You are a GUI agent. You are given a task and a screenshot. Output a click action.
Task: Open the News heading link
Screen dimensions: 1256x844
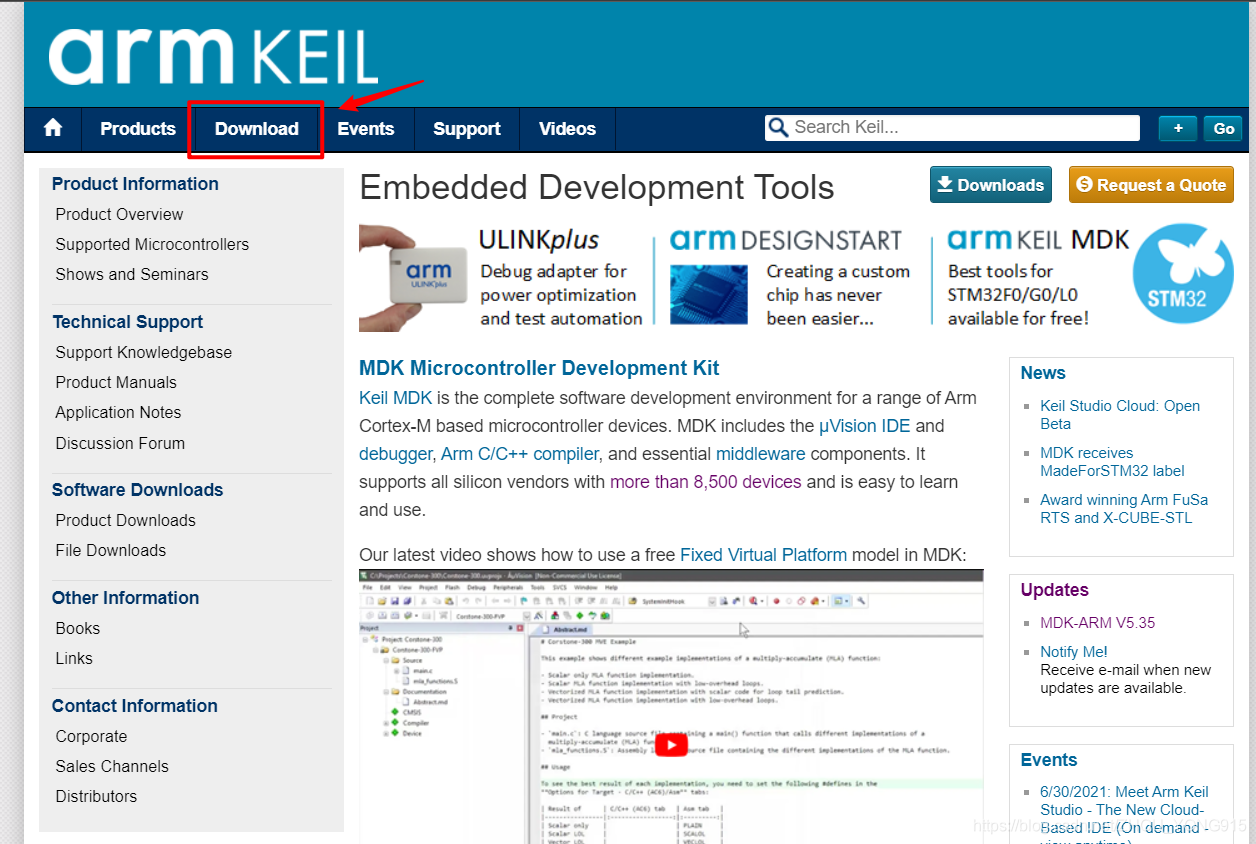(1043, 373)
